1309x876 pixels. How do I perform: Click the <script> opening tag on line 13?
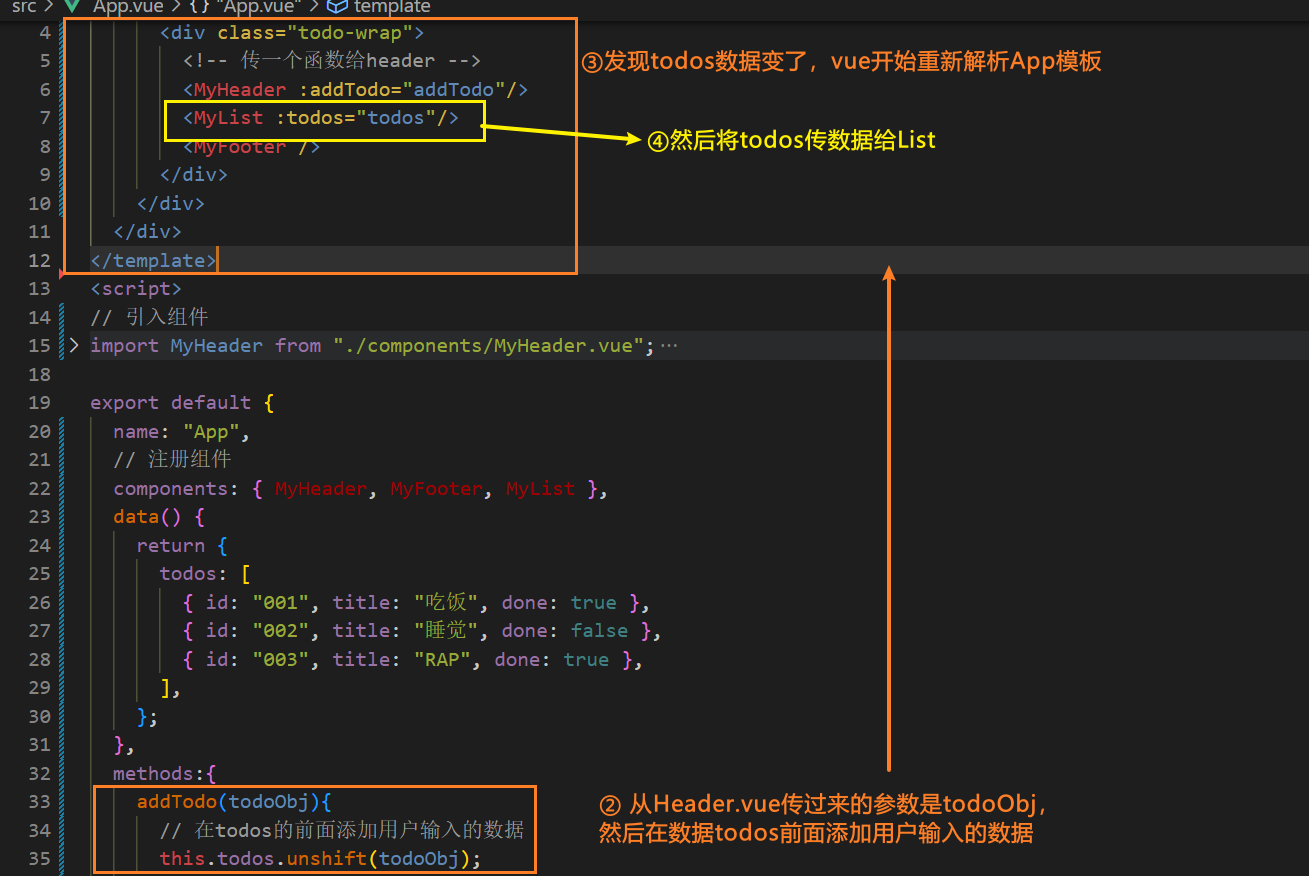pyautogui.click(x=136, y=289)
